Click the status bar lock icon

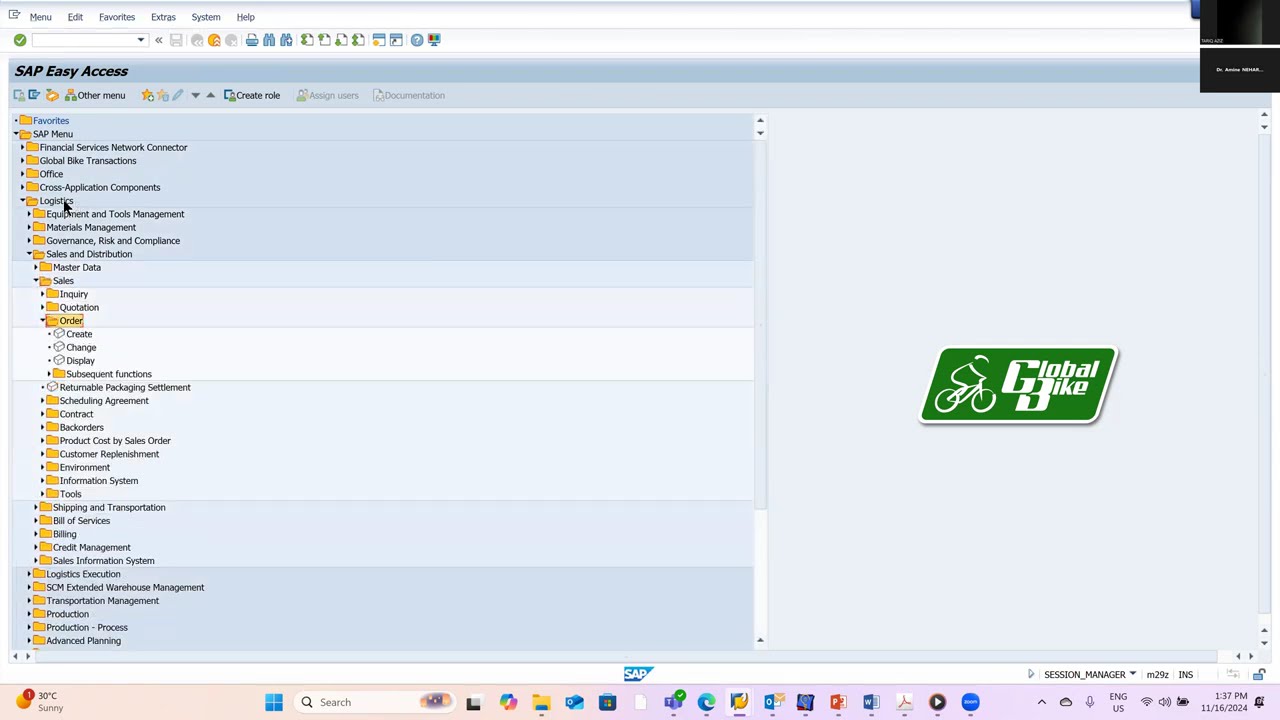[x=1259, y=675]
